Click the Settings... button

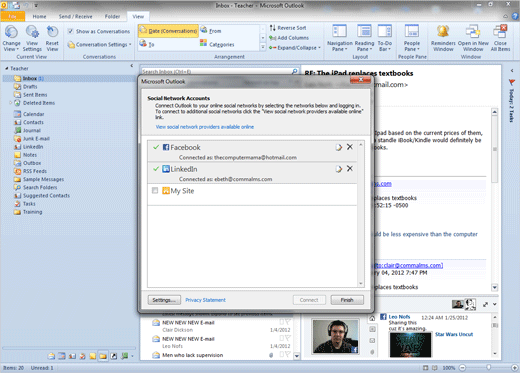(x=164, y=300)
